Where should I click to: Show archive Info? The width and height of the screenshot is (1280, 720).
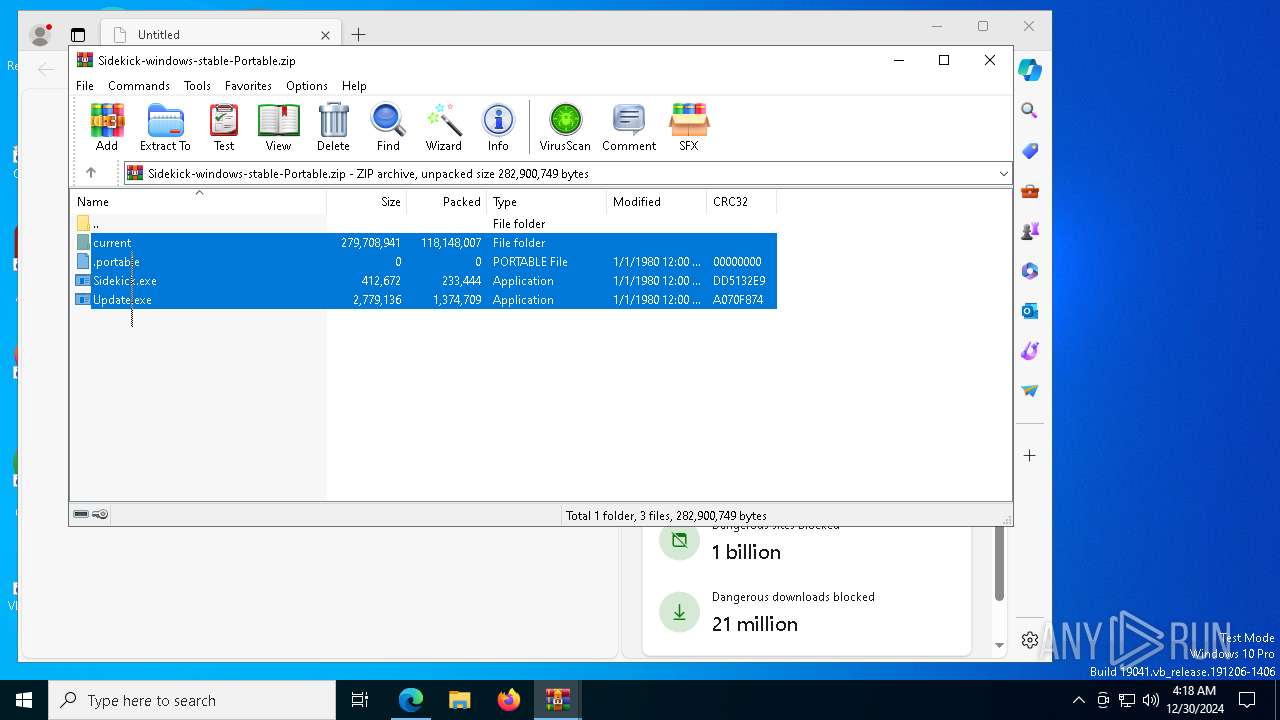[498, 127]
